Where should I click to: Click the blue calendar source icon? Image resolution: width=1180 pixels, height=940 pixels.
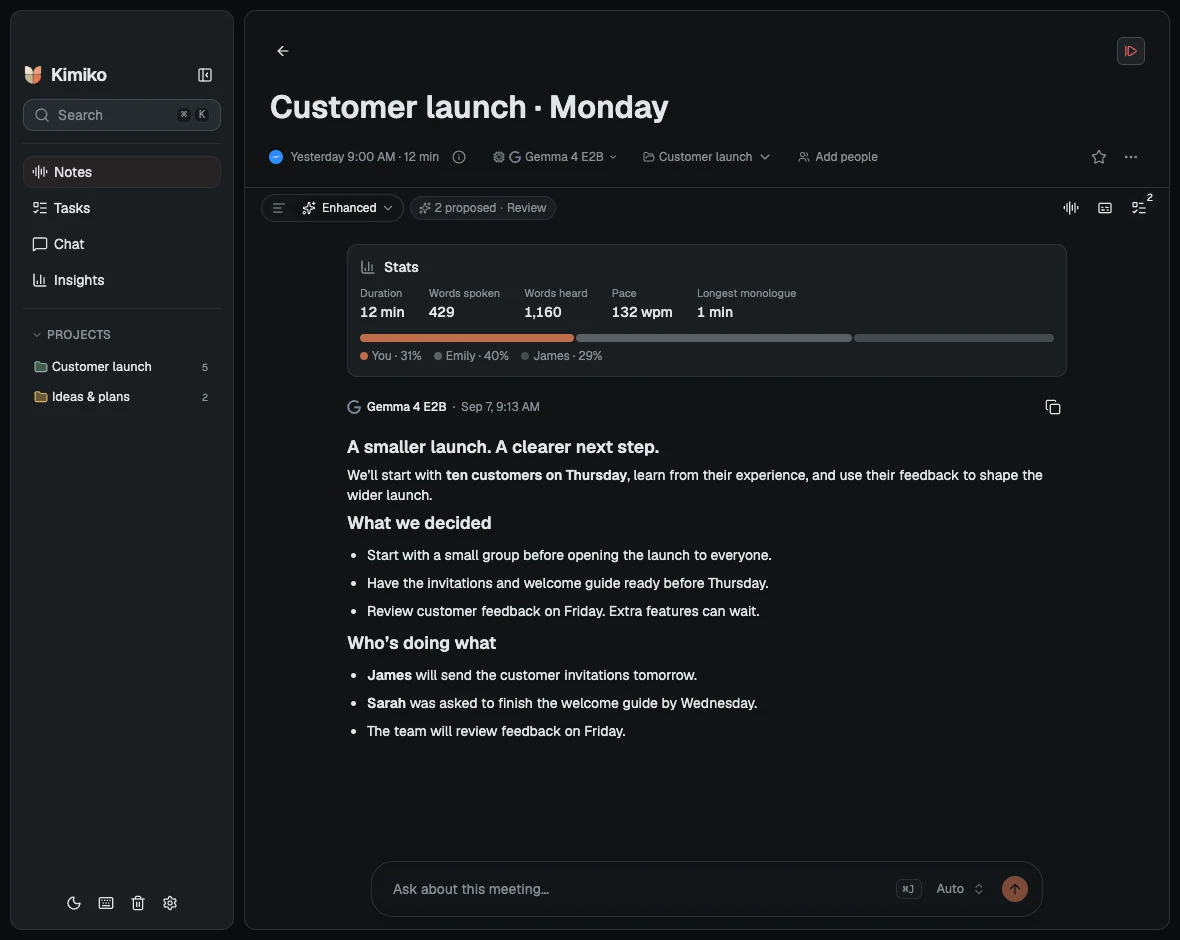276,157
